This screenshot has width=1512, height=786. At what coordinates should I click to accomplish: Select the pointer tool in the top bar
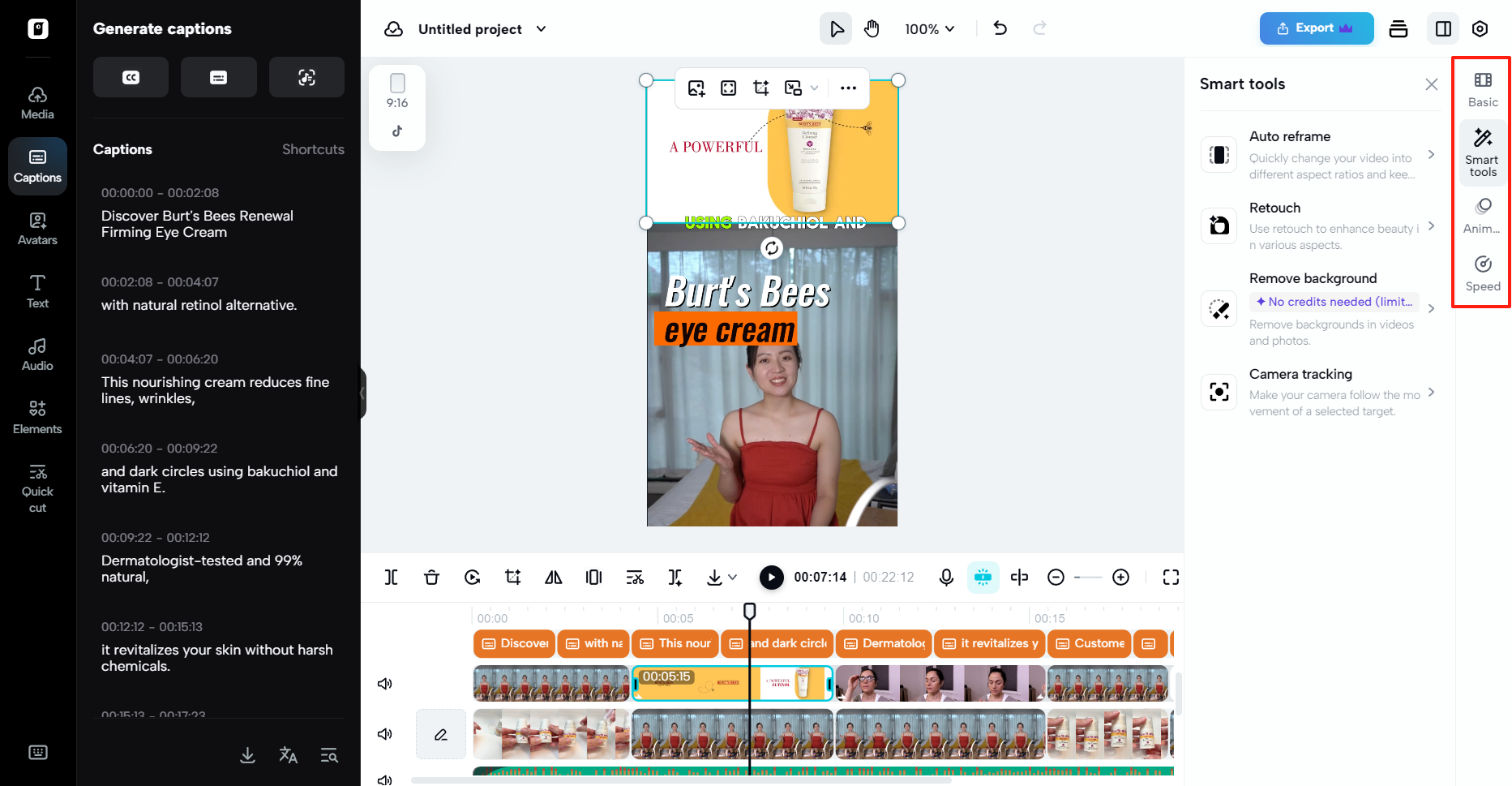click(x=836, y=29)
